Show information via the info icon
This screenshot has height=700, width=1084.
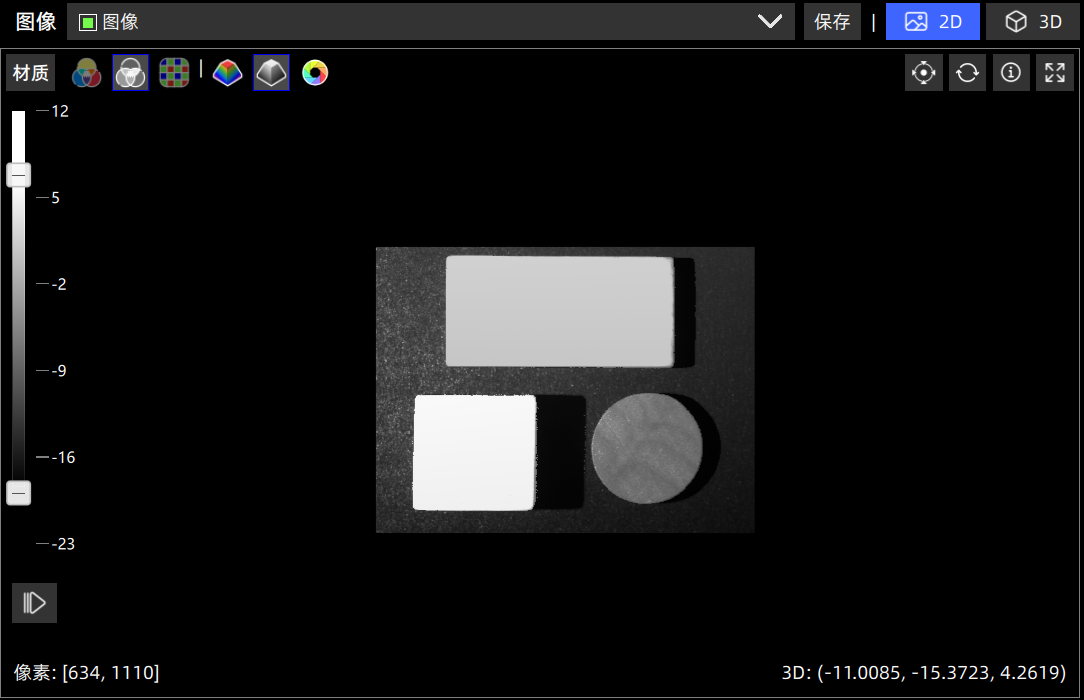1011,73
